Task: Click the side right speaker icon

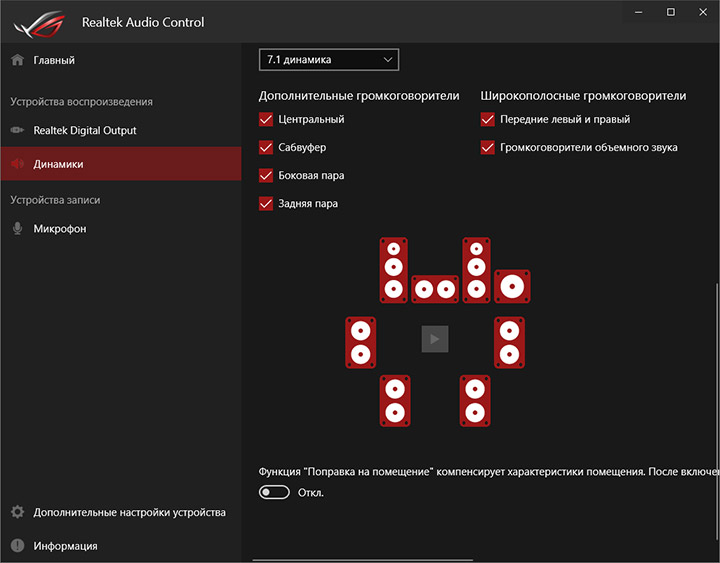Action: [x=509, y=341]
